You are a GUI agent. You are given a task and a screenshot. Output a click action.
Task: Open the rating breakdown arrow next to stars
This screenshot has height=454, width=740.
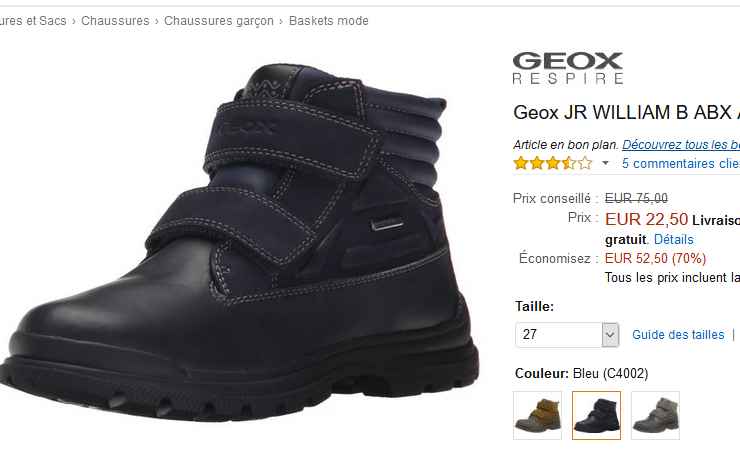[605, 164]
